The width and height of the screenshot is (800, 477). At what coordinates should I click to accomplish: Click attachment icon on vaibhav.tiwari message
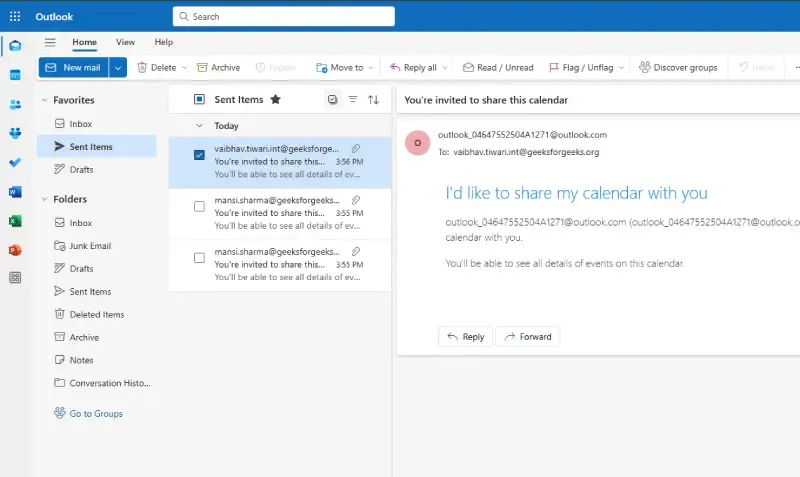pos(356,148)
